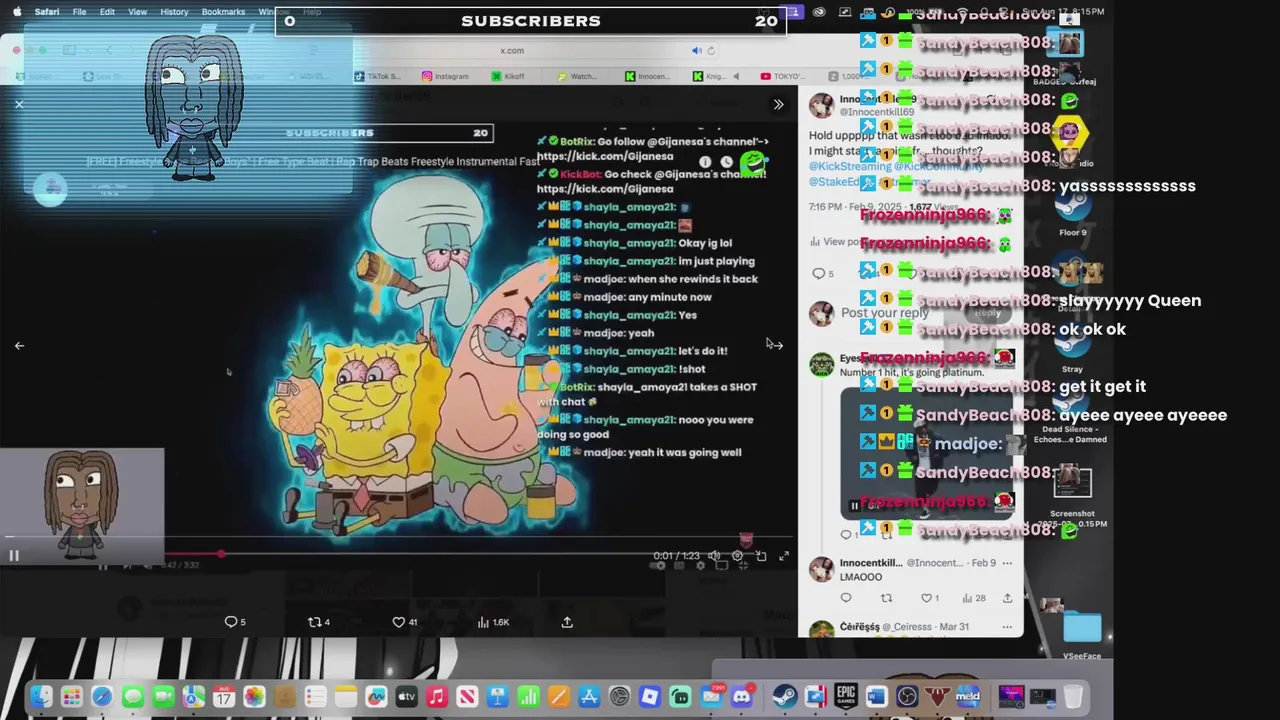Mute the video with the speaker icon
The height and width of the screenshot is (720, 1280).
pyautogui.click(x=714, y=556)
